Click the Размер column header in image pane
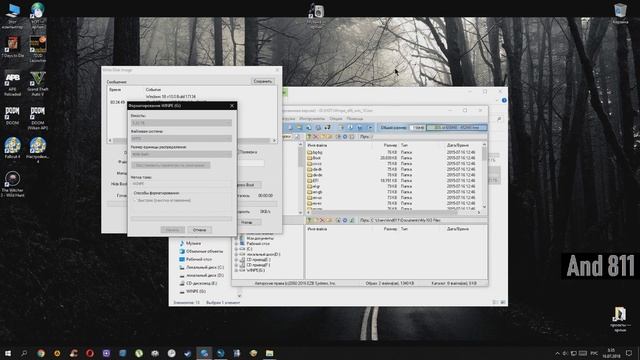The image size is (640, 360). click(390, 145)
